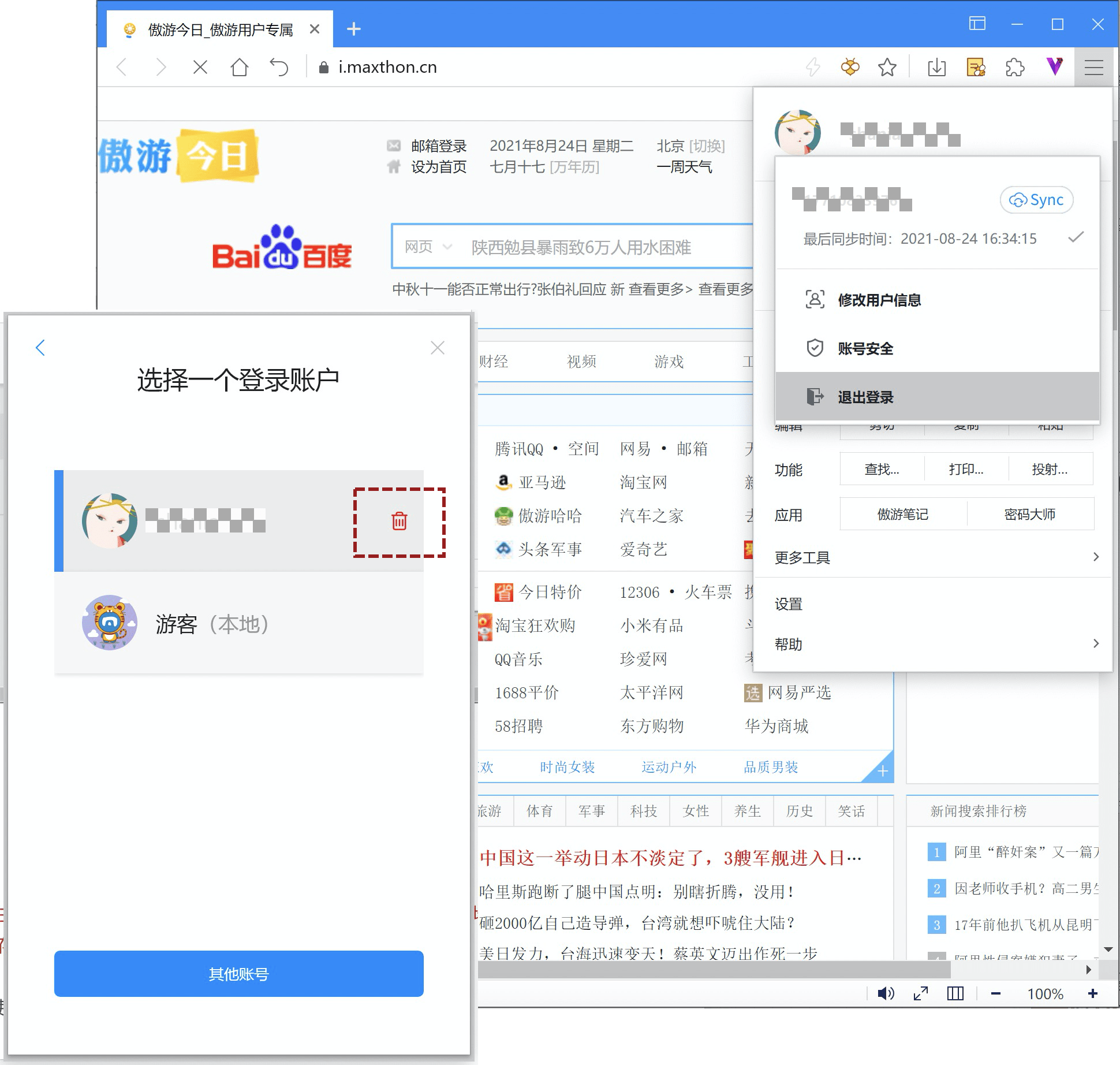Open the orange quad-circle toolbar icon
Viewport: 1120px width, 1065px height.
point(850,68)
